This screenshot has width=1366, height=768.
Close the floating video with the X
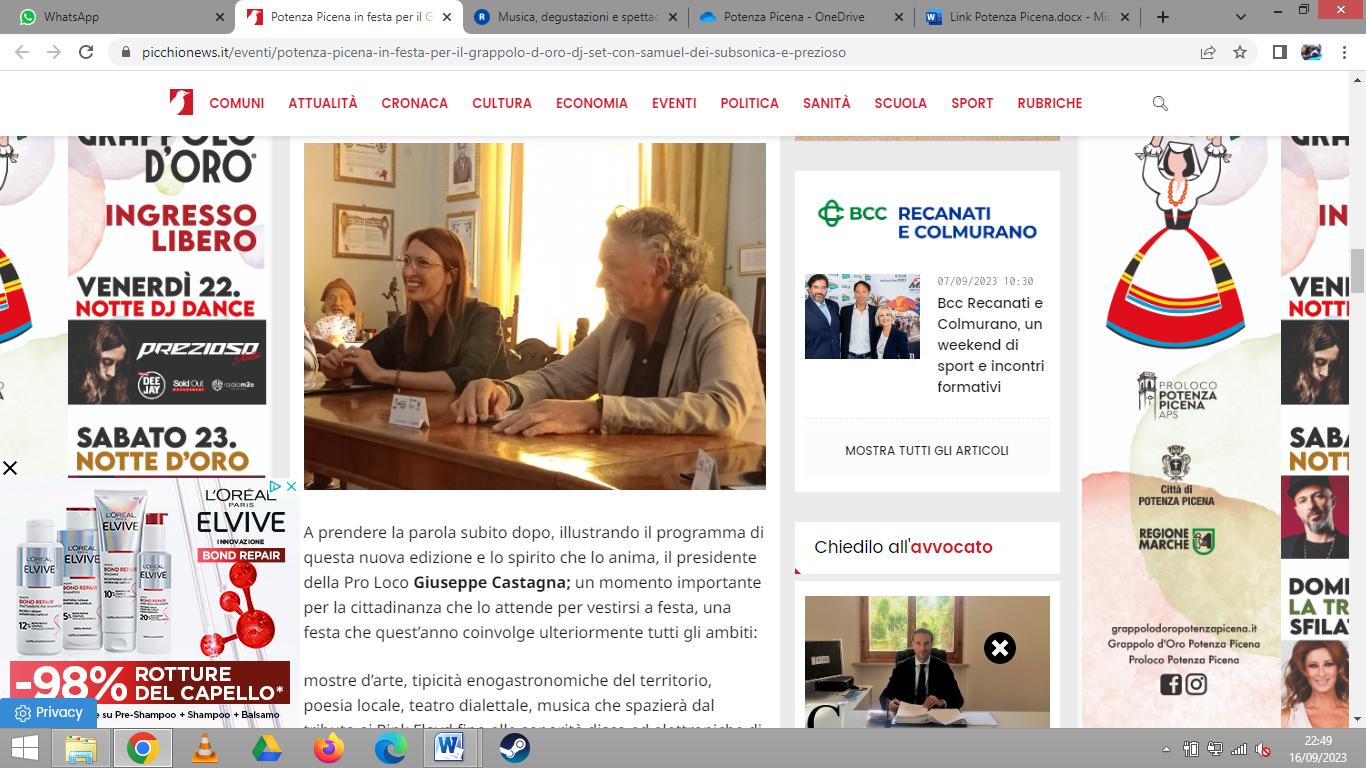(x=999, y=648)
